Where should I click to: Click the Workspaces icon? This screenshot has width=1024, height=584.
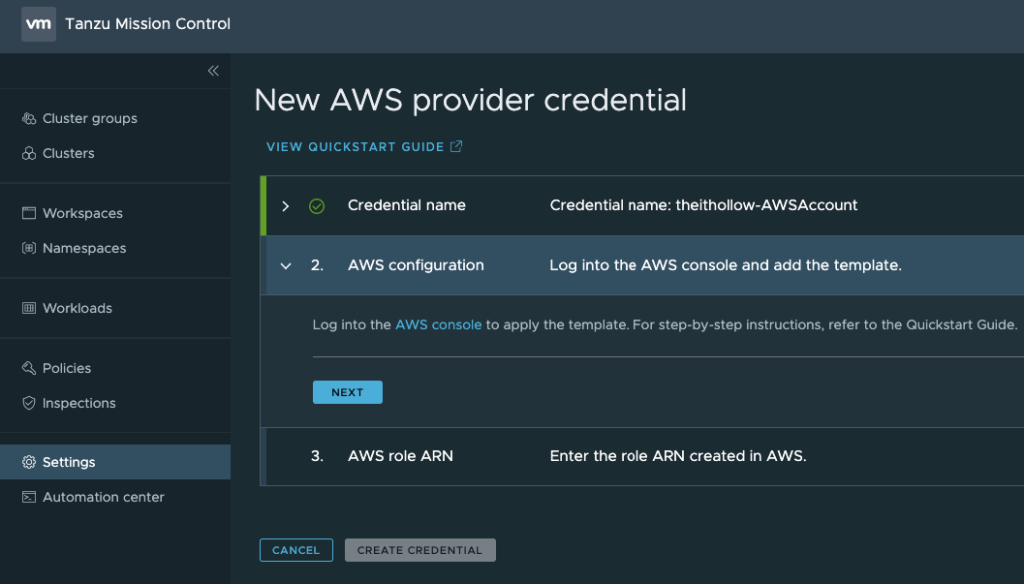click(x=29, y=214)
